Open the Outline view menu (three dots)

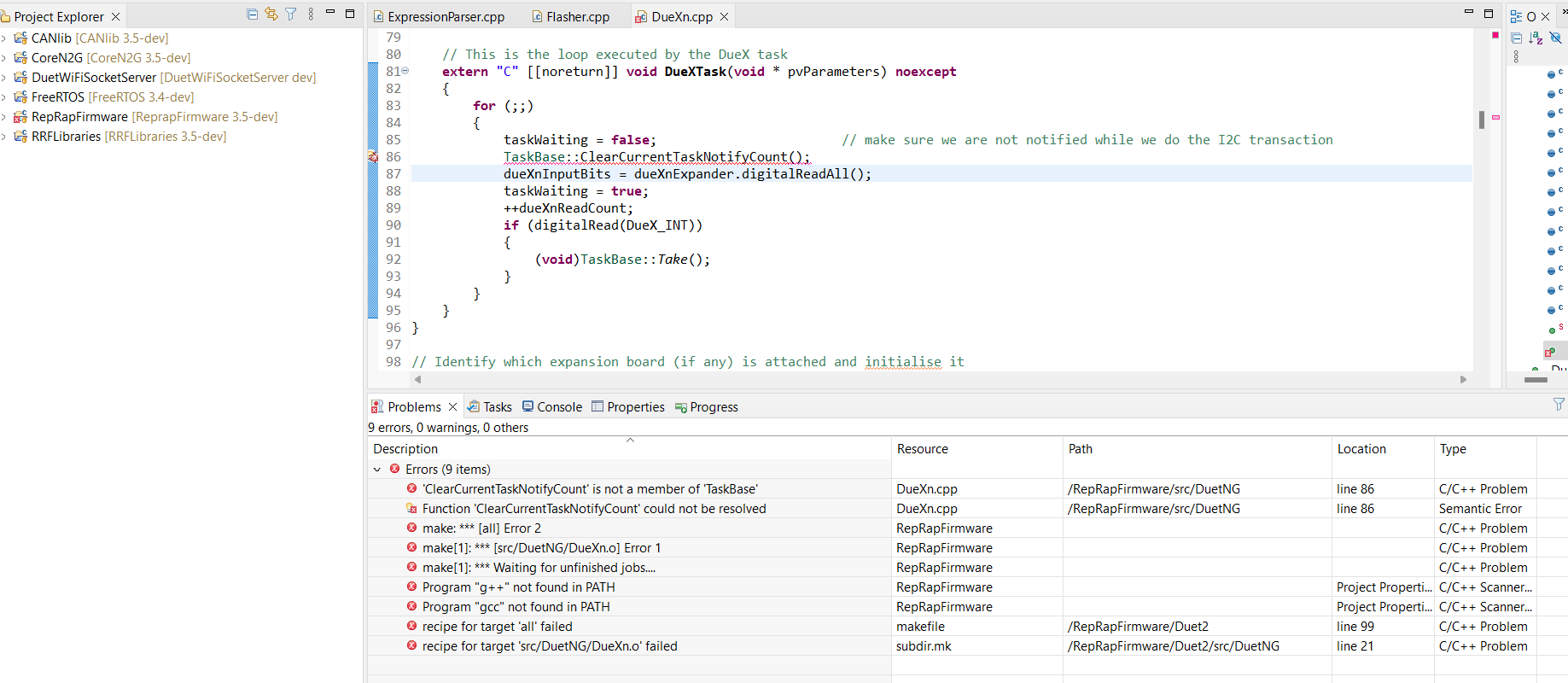click(x=1516, y=56)
